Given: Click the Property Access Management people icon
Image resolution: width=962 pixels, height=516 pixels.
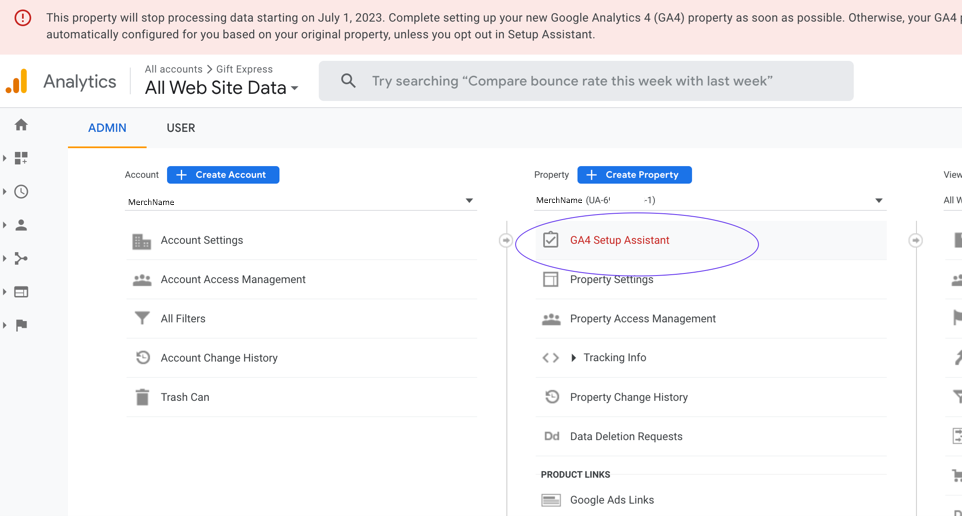Looking at the screenshot, I should click(551, 319).
